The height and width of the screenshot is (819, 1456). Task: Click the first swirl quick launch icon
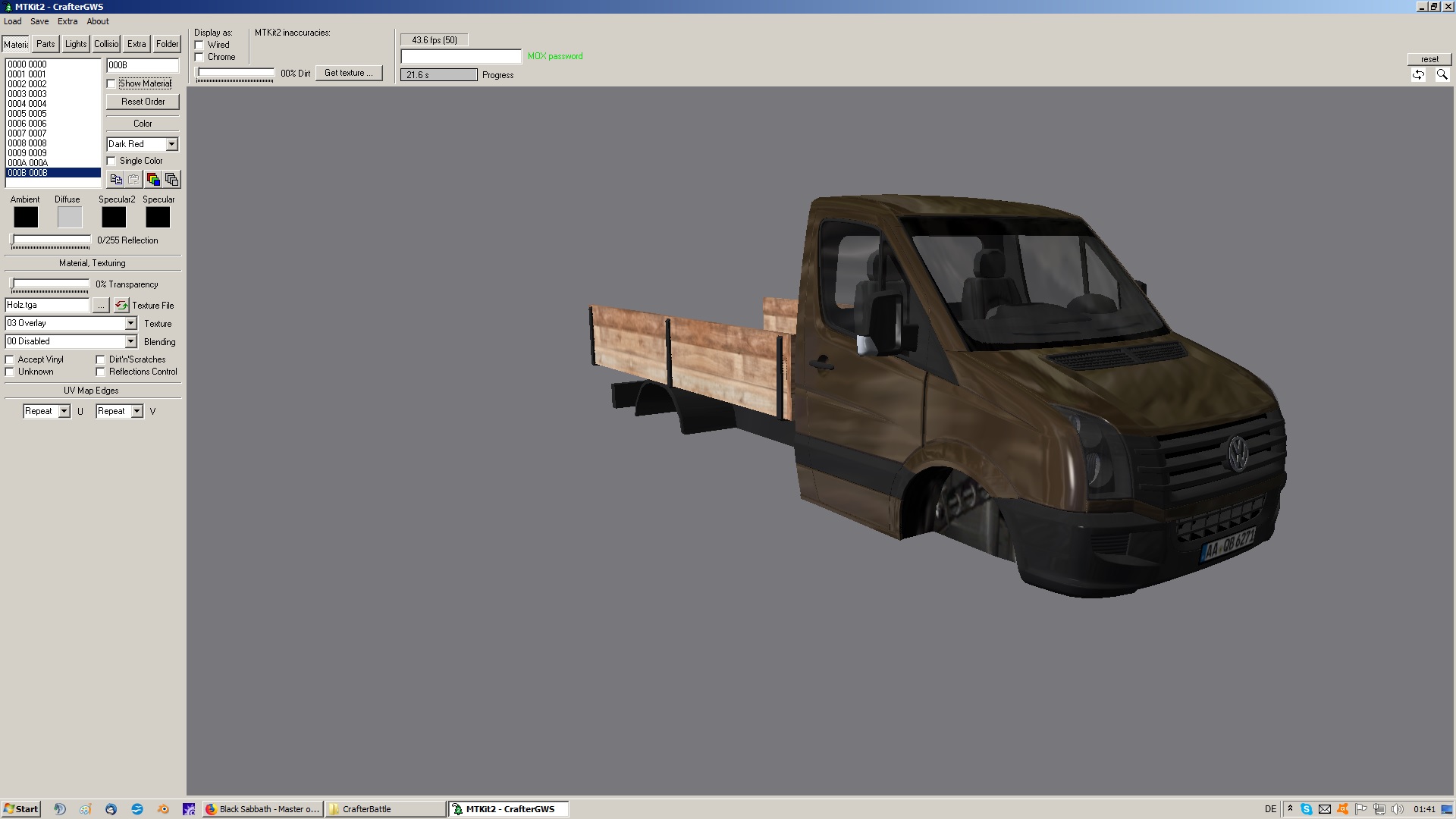(x=60, y=809)
